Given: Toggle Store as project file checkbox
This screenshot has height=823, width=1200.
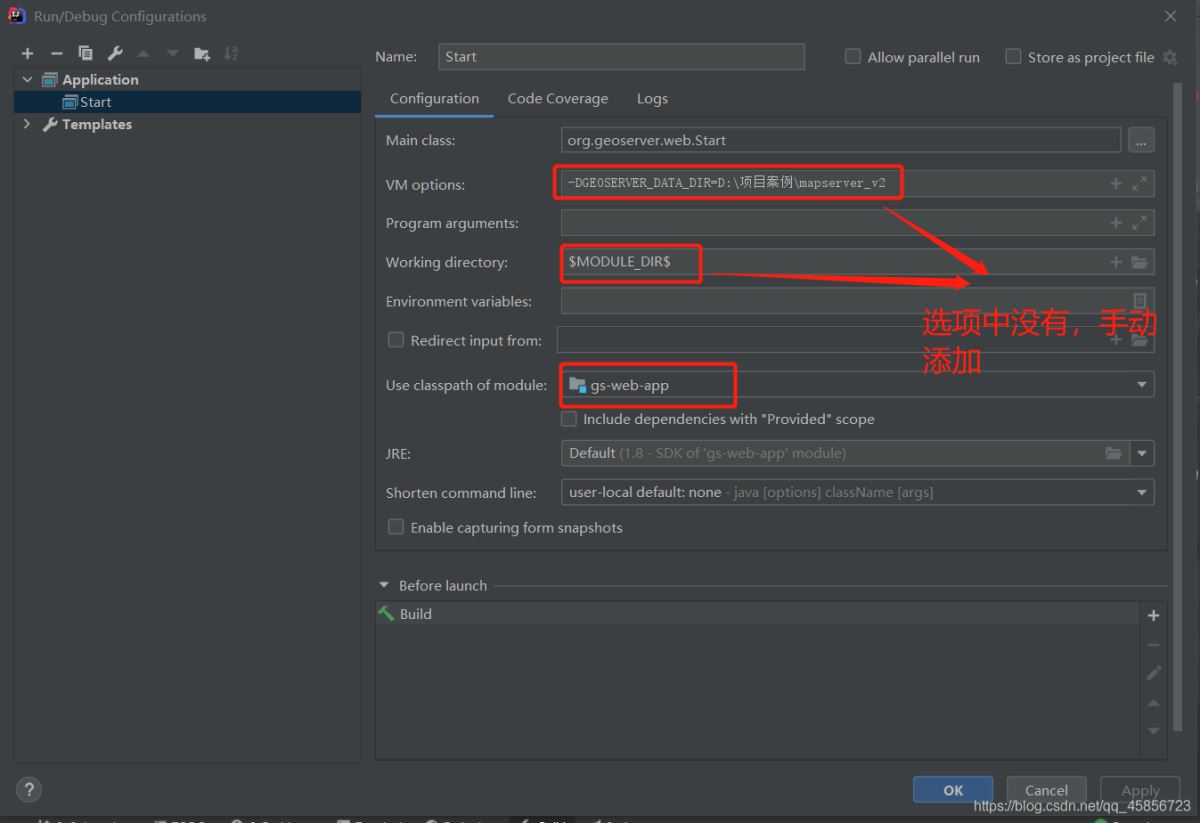Looking at the screenshot, I should point(1013,57).
